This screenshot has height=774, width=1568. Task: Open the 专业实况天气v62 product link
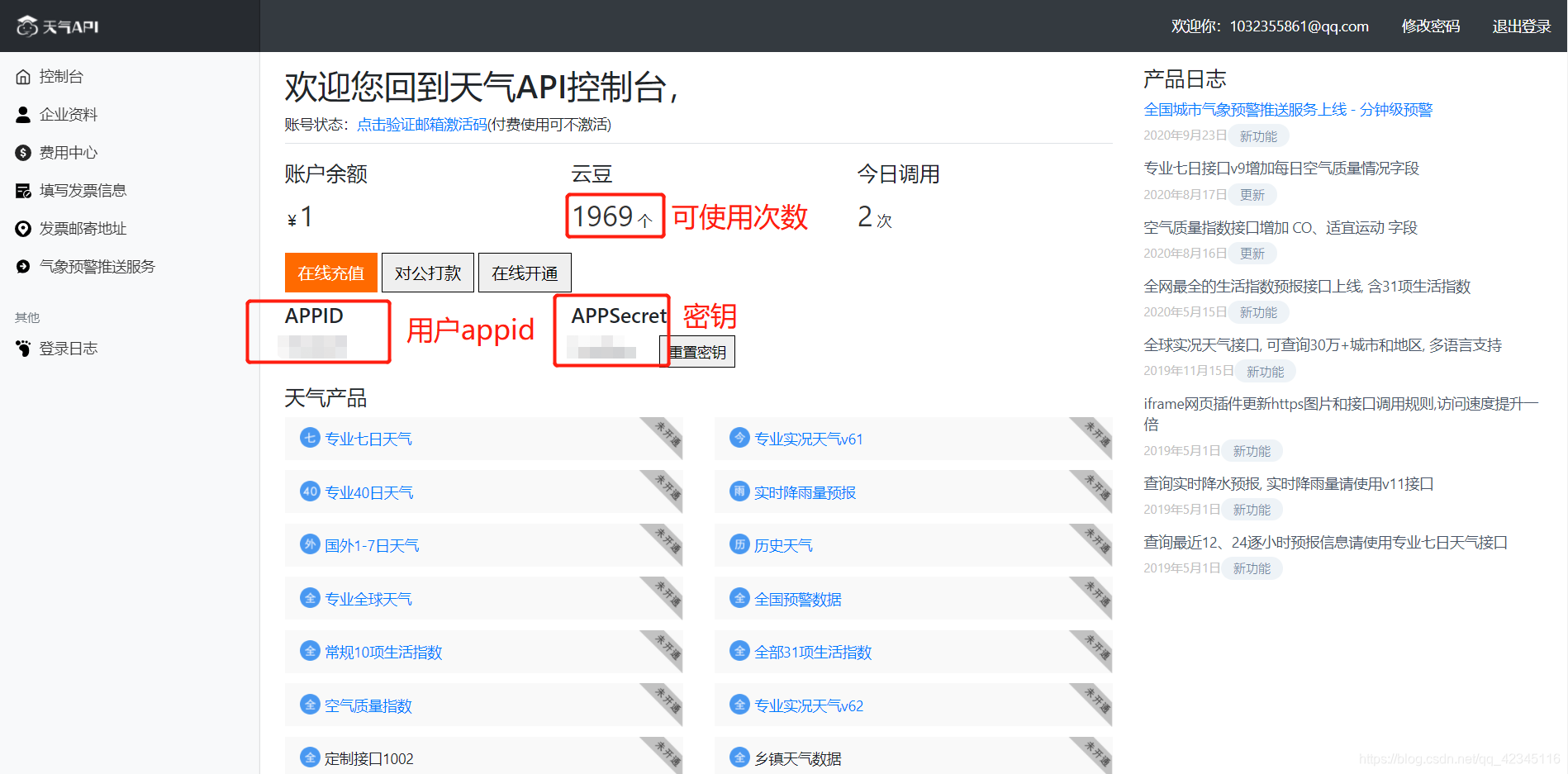(809, 706)
